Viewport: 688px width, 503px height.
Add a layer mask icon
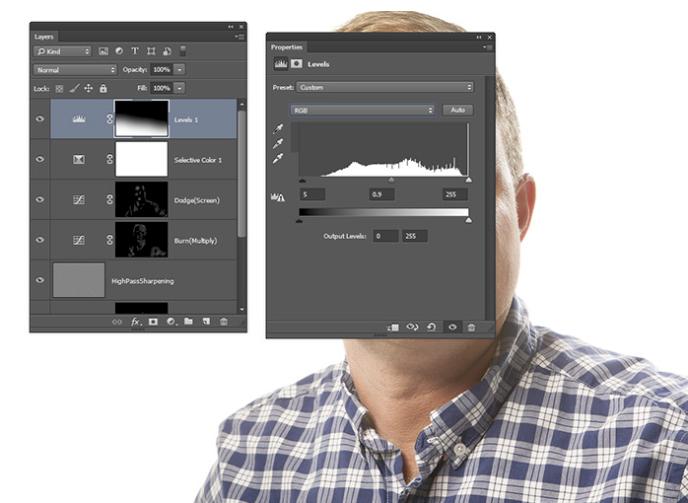point(153,322)
